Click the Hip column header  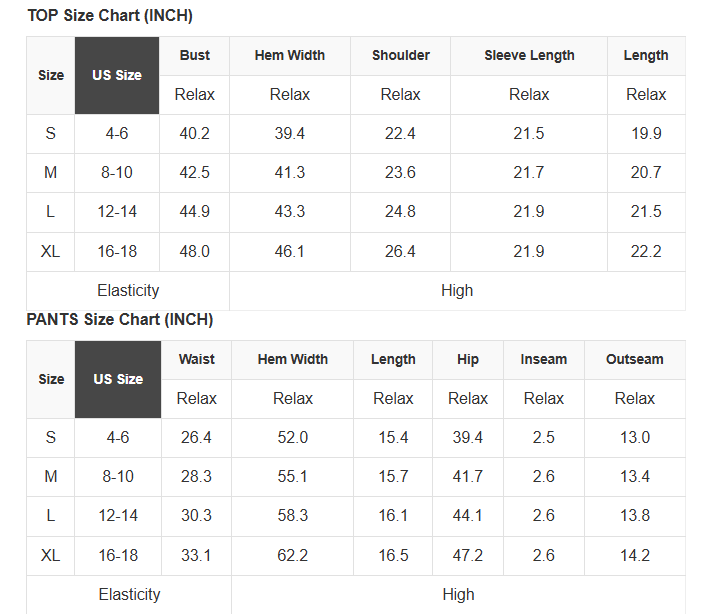click(x=468, y=360)
